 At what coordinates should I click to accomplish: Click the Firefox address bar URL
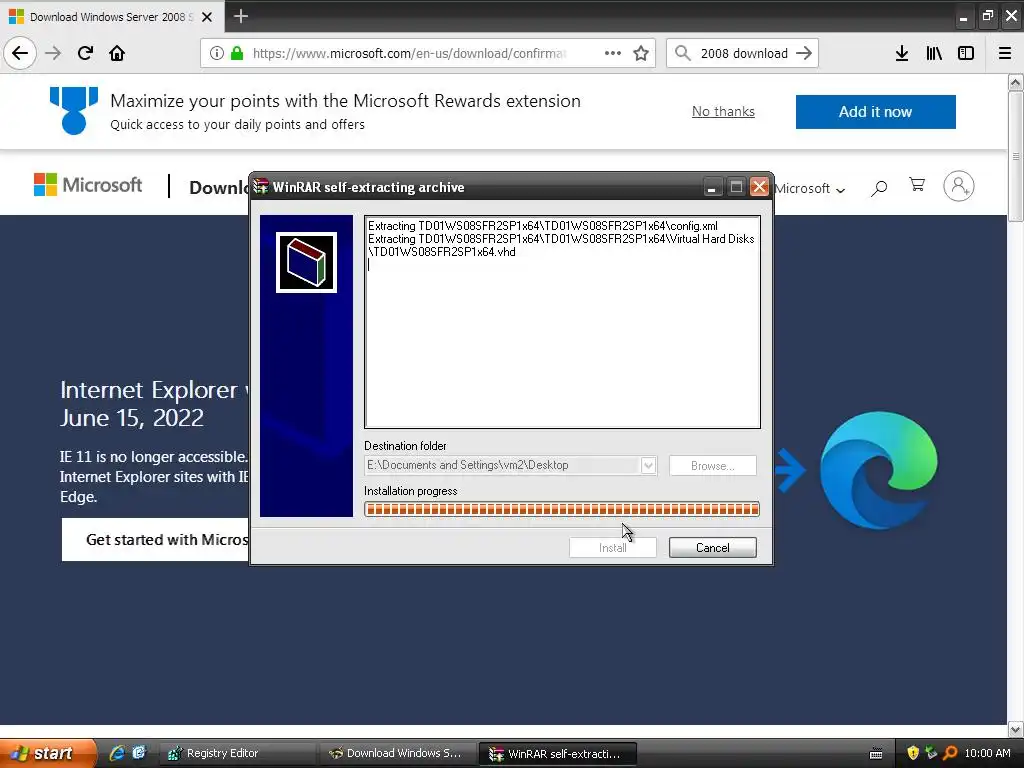point(409,53)
